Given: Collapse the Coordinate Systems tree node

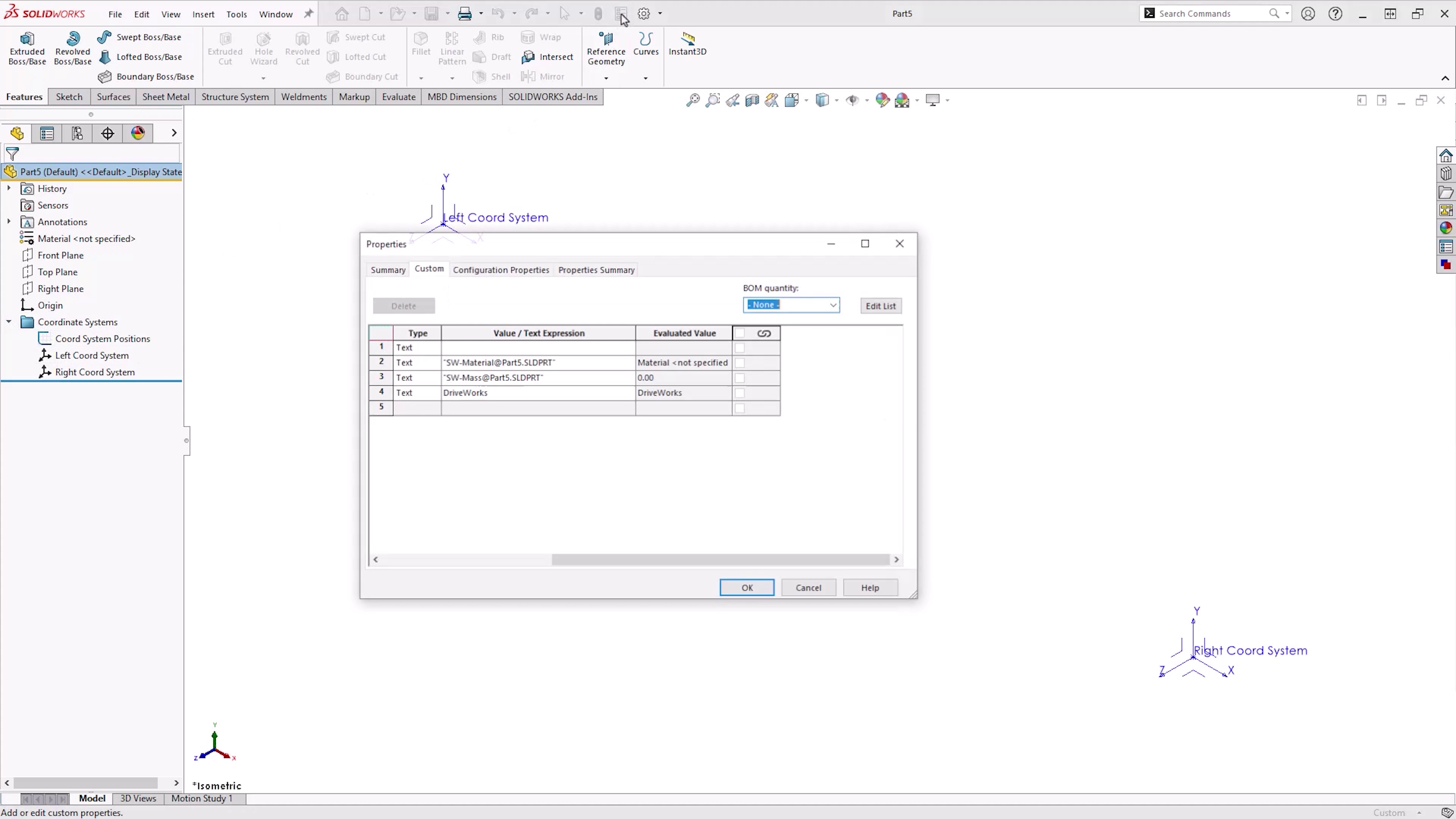Looking at the screenshot, I should point(8,322).
